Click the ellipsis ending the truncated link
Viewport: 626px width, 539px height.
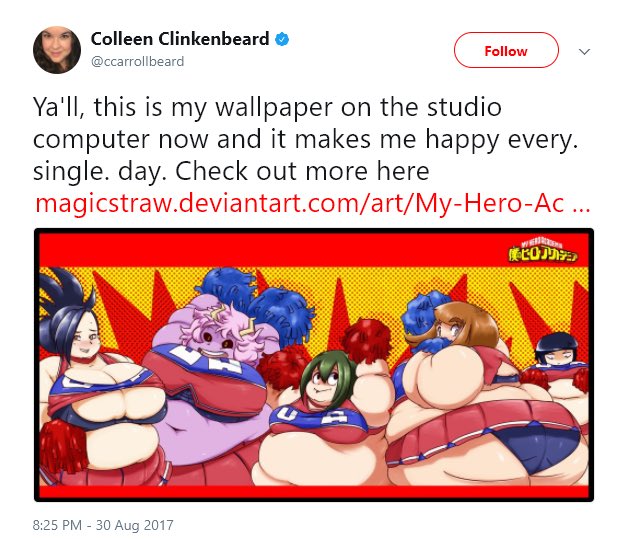(581, 206)
